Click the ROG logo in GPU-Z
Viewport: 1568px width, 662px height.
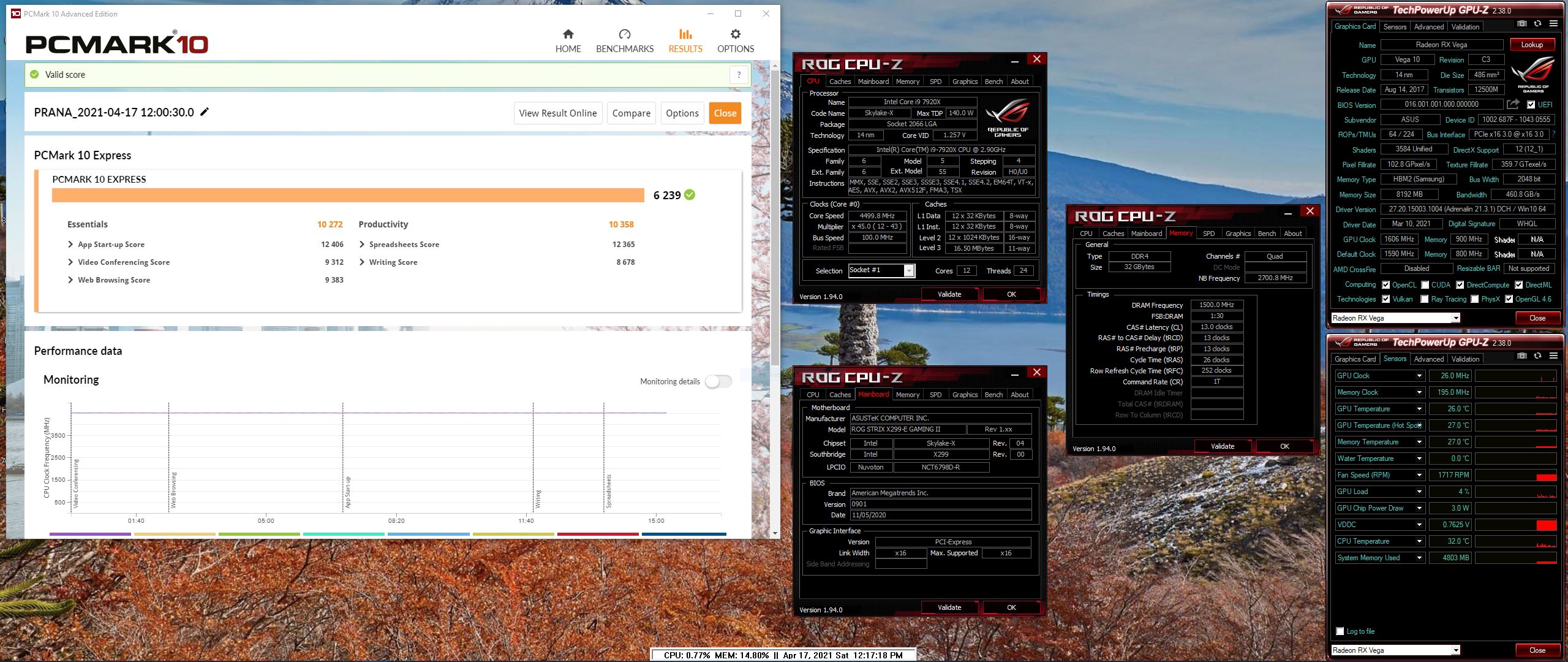click(x=1533, y=74)
